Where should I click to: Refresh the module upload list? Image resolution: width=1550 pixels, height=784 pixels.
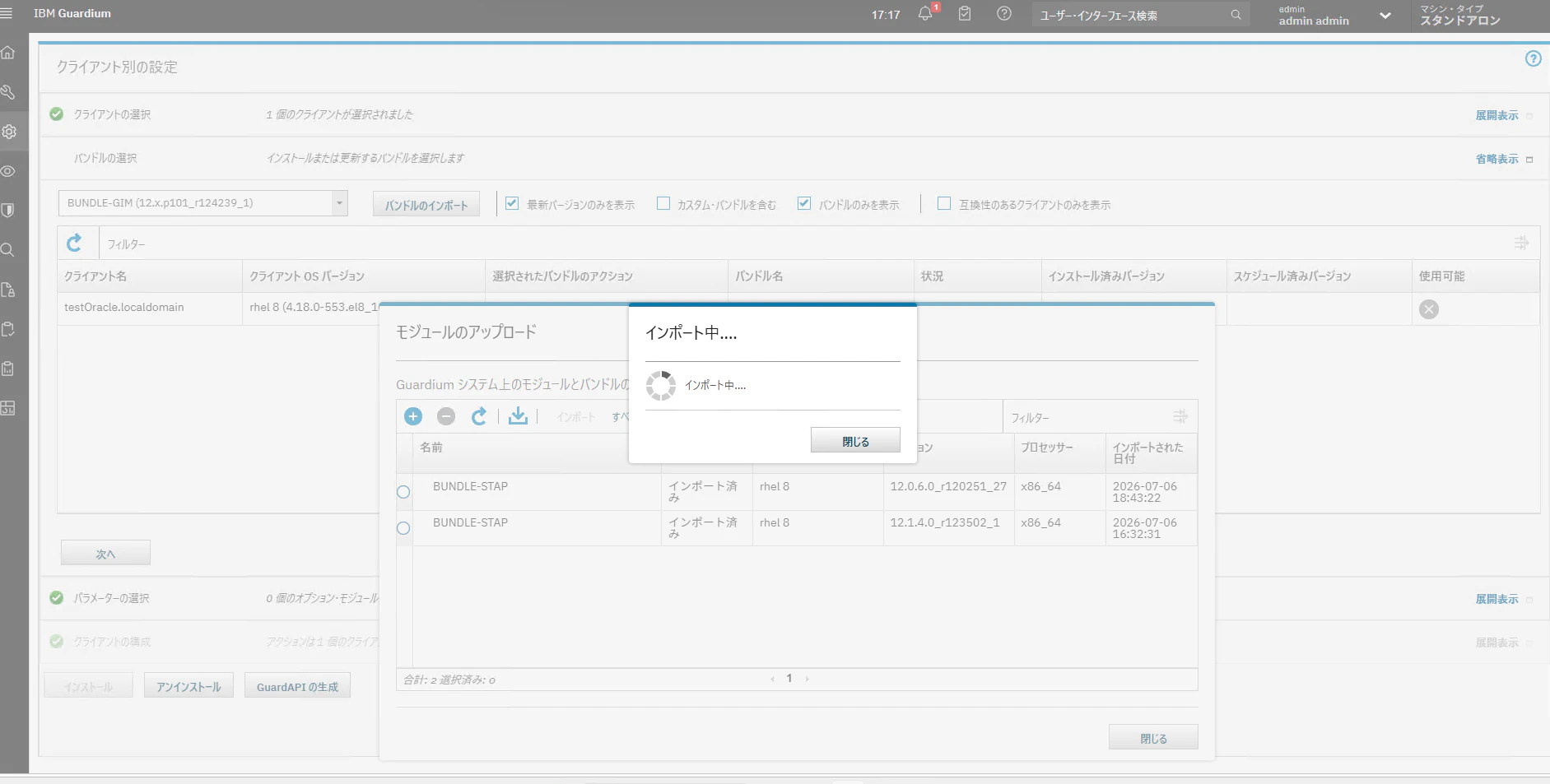(x=479, y=416)
